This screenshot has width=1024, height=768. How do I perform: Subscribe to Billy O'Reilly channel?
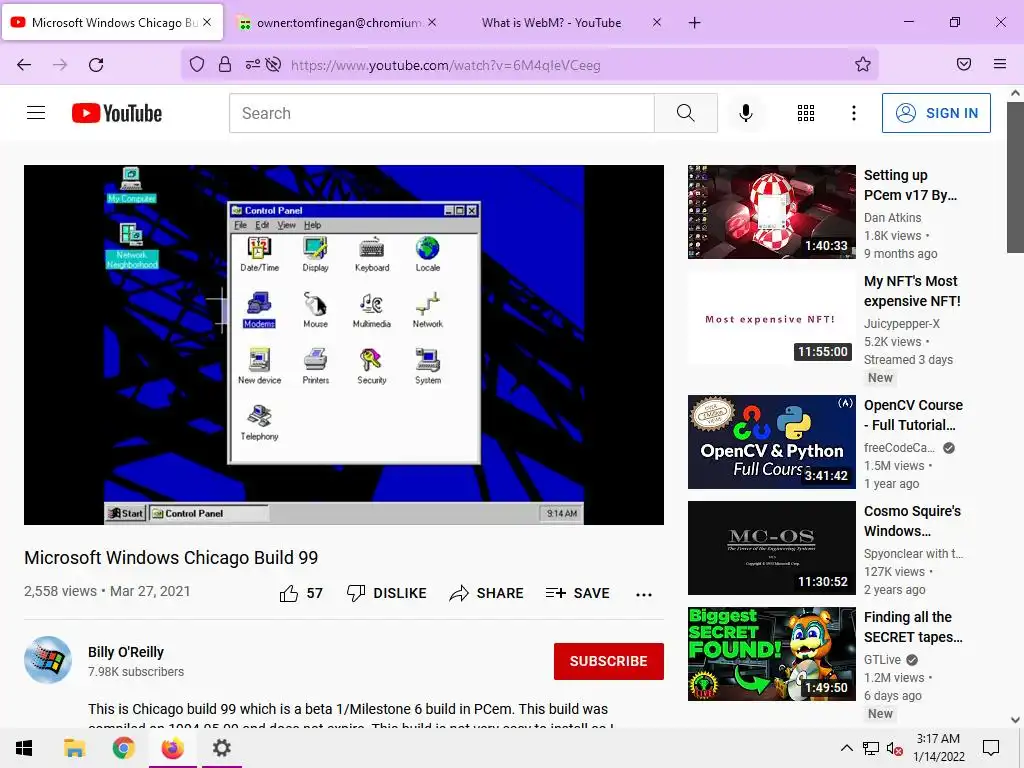(x=609, y=661)
